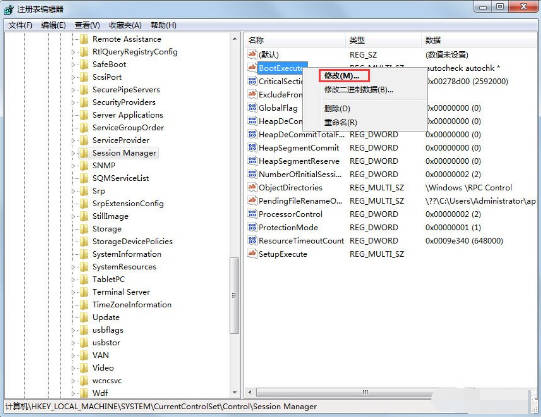
Task: Open the 文件(F) menu
Action: (x=20, y=25)
